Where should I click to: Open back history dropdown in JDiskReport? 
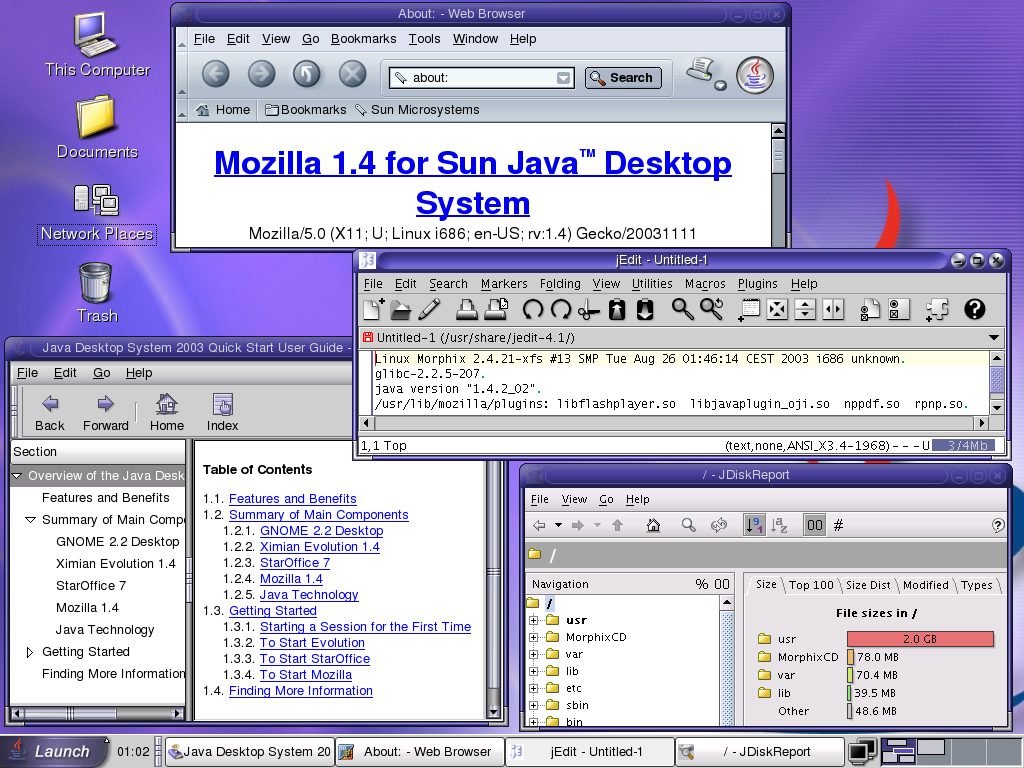click(x=558, y=525)
